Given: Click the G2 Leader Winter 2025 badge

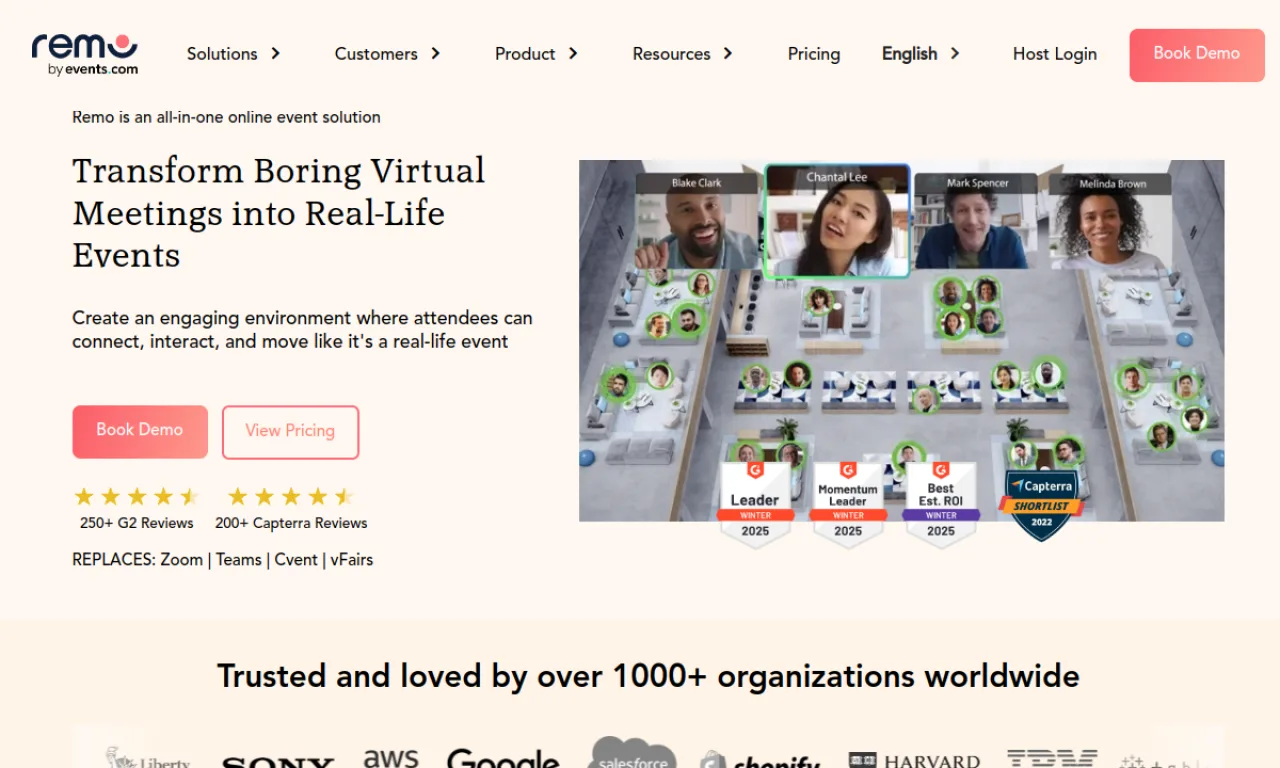Looking at the screenshot, I should [x=755, y=505].
